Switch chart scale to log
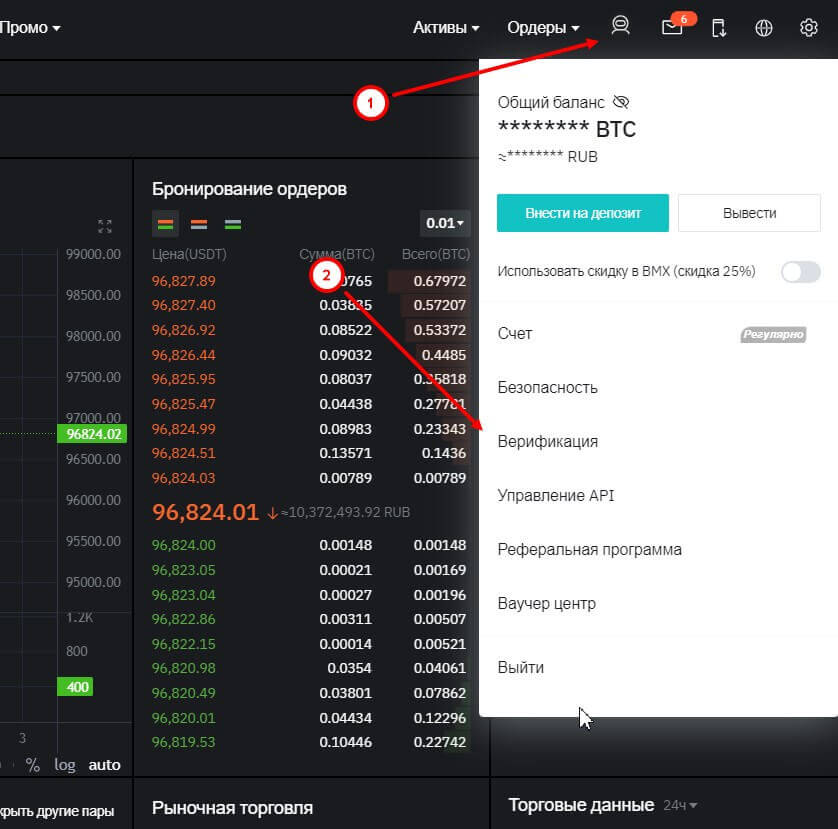 pos(65,765)
